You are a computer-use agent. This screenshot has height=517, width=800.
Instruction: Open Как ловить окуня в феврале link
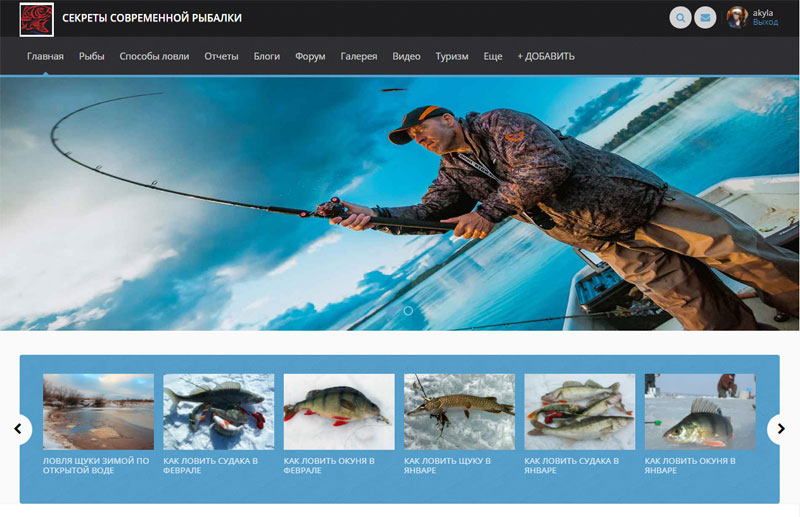pyautogui.click(x=329, y=465)
